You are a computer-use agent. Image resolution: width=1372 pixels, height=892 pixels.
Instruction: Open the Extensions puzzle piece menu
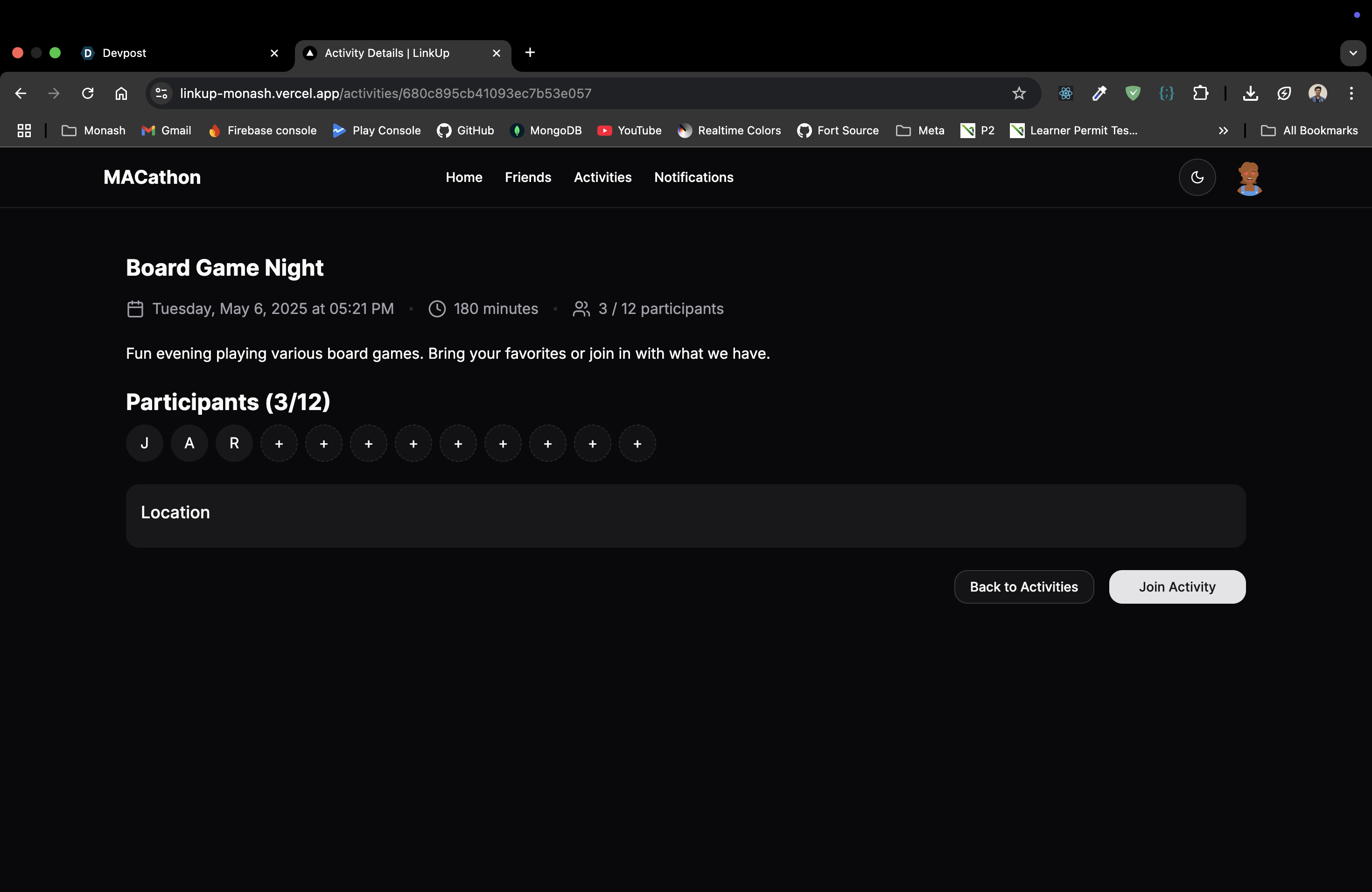(1200, 93)
